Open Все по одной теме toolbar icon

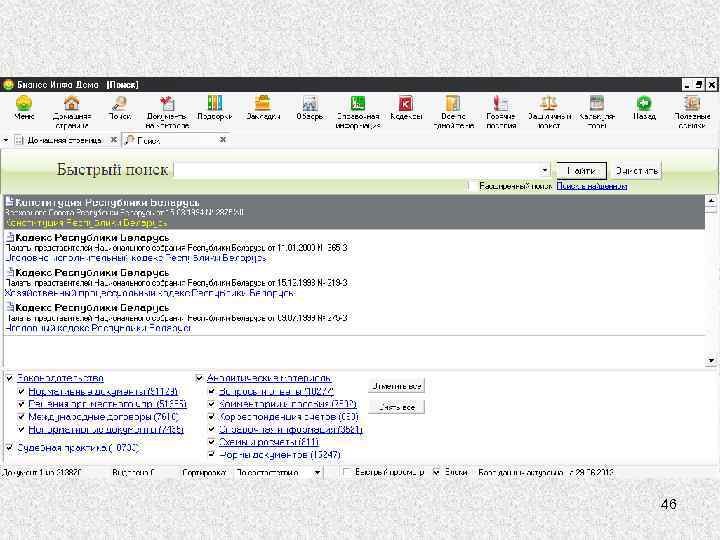[453, 103]
